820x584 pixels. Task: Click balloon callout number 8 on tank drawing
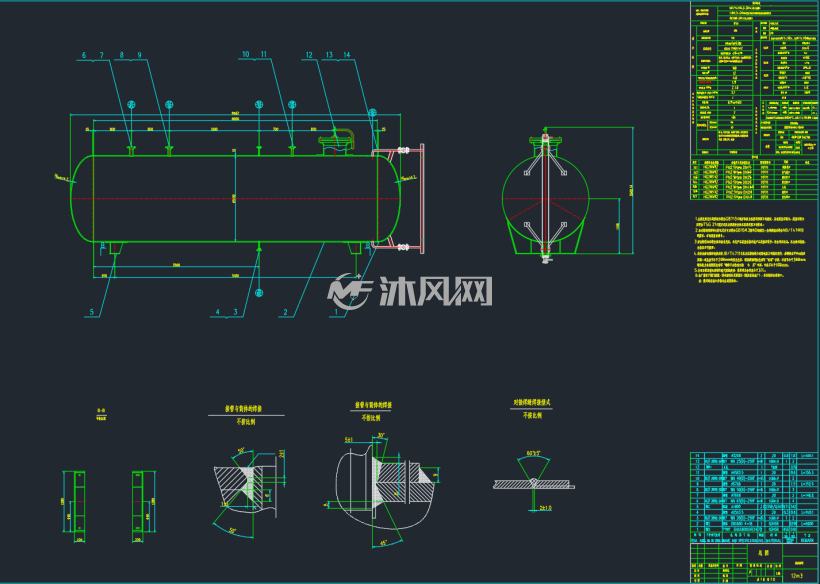pos(121,55)
